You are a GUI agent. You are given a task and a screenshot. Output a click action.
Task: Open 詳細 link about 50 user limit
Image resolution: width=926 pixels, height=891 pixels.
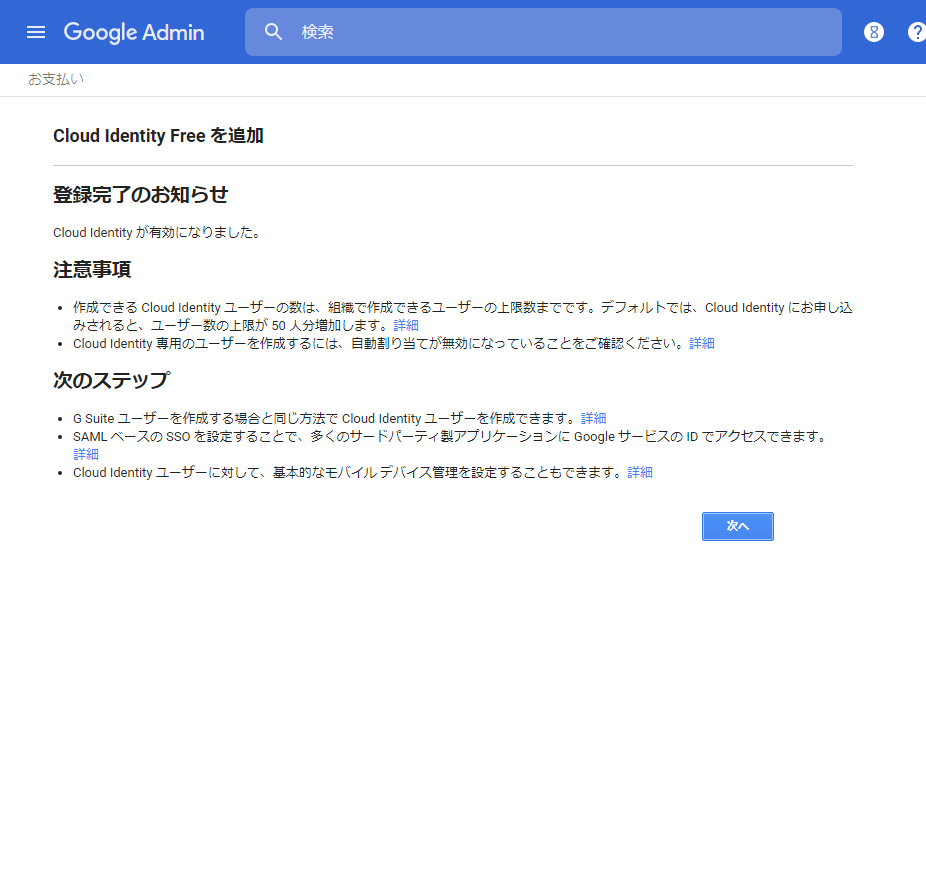(406, 325)
